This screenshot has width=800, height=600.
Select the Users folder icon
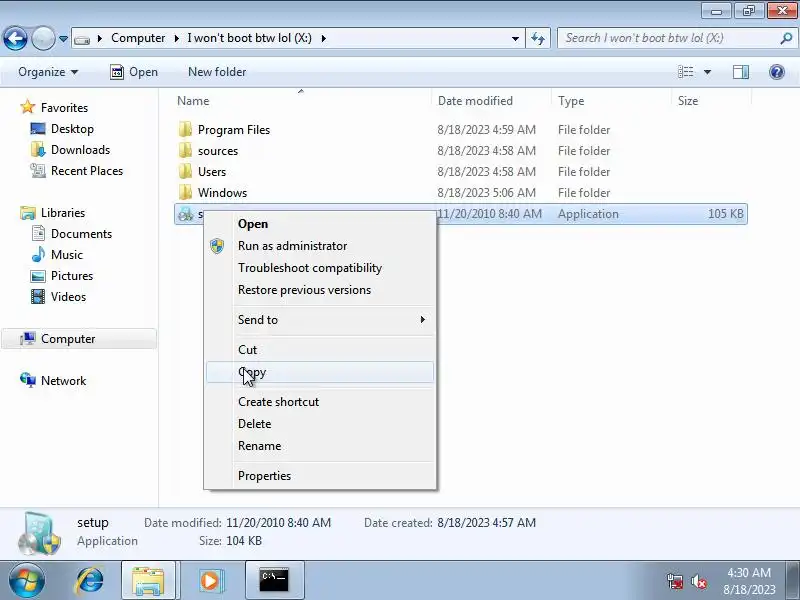pyautogui.click(x=185, y=171)
